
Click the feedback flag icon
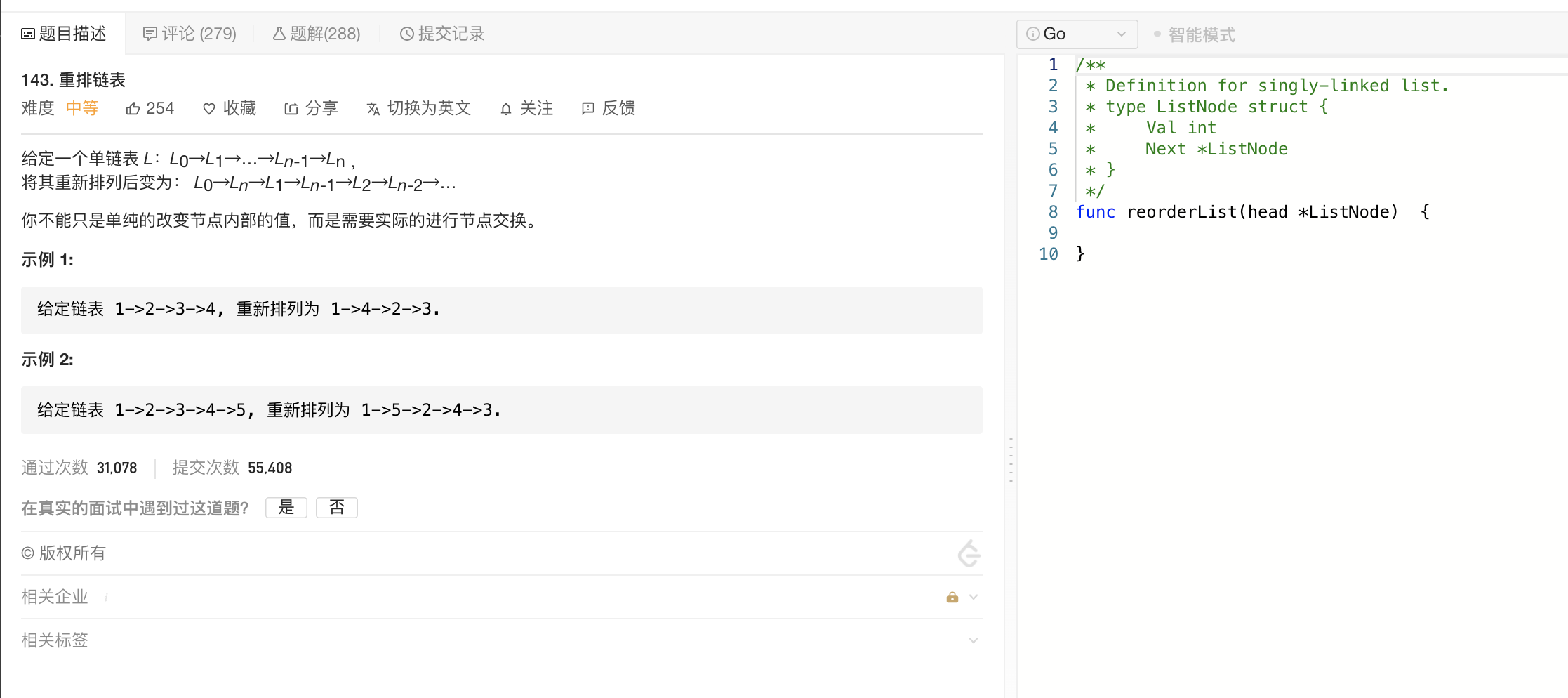click(587, 108)
